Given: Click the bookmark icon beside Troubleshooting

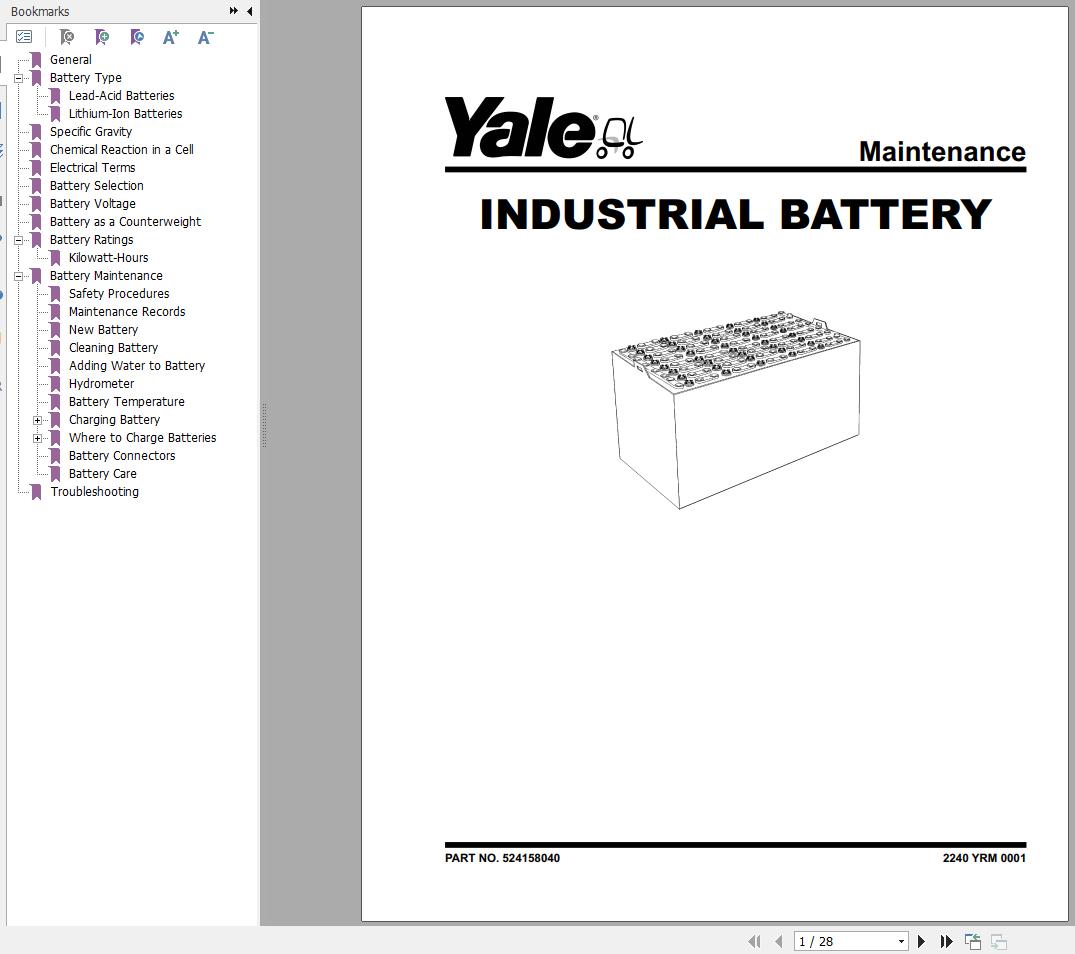Looking at the screenshot, I should tap(36, 492).
